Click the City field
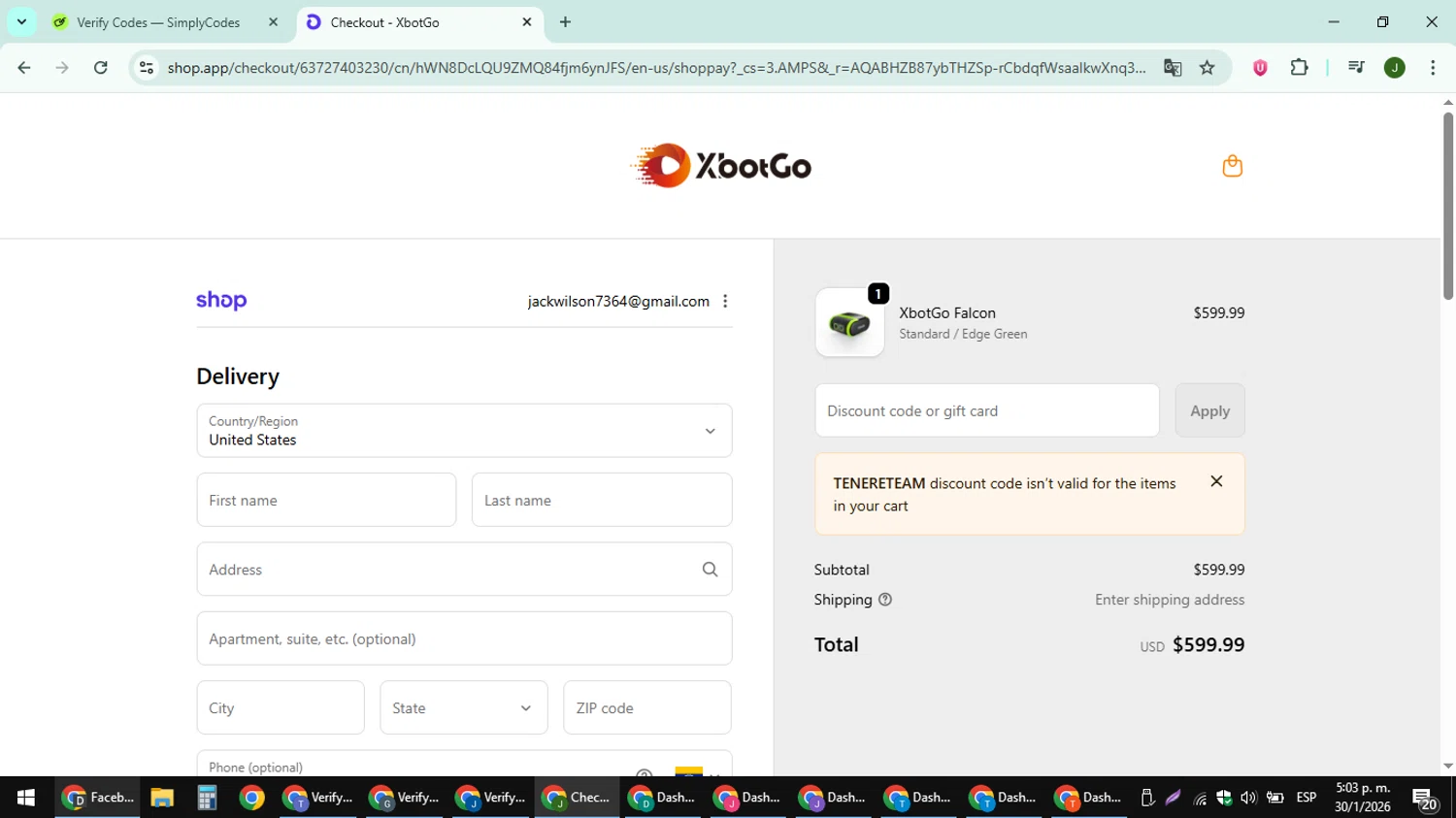Image resolution: width=1456 pixels, height=818 pixels. [281, 708]
